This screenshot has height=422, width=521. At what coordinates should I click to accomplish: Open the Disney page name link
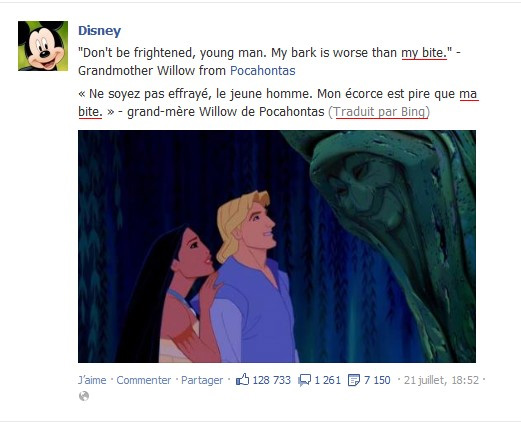pos(99,31)
